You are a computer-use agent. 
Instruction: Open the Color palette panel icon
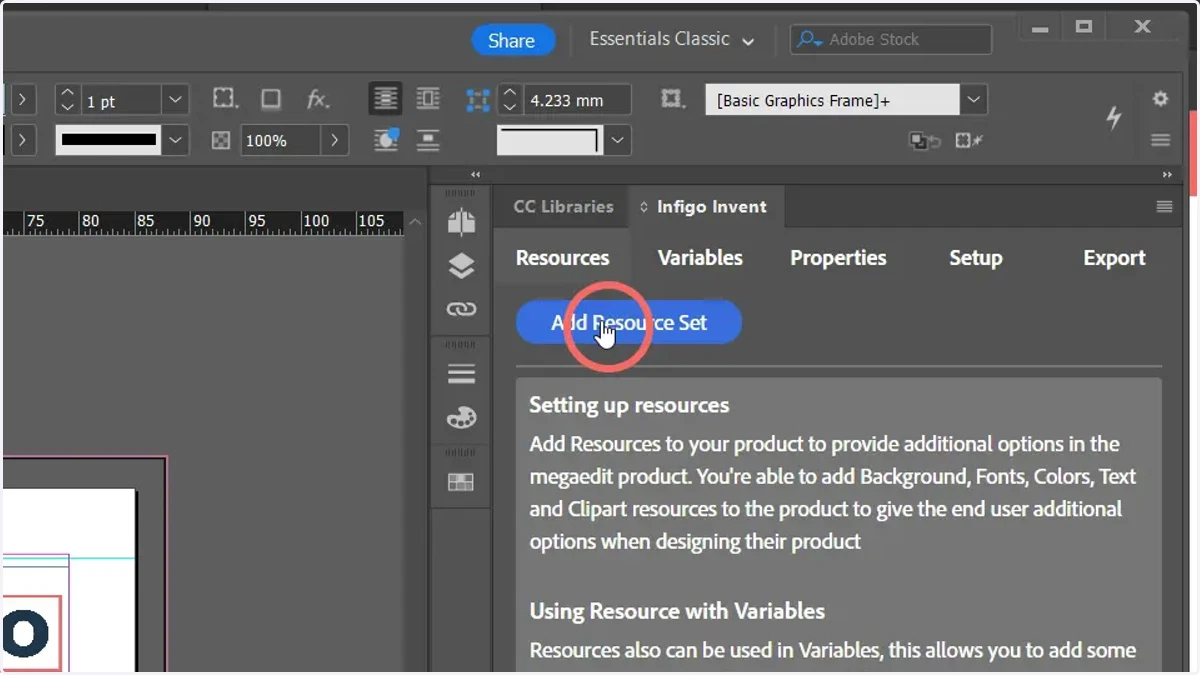point(461,418)
